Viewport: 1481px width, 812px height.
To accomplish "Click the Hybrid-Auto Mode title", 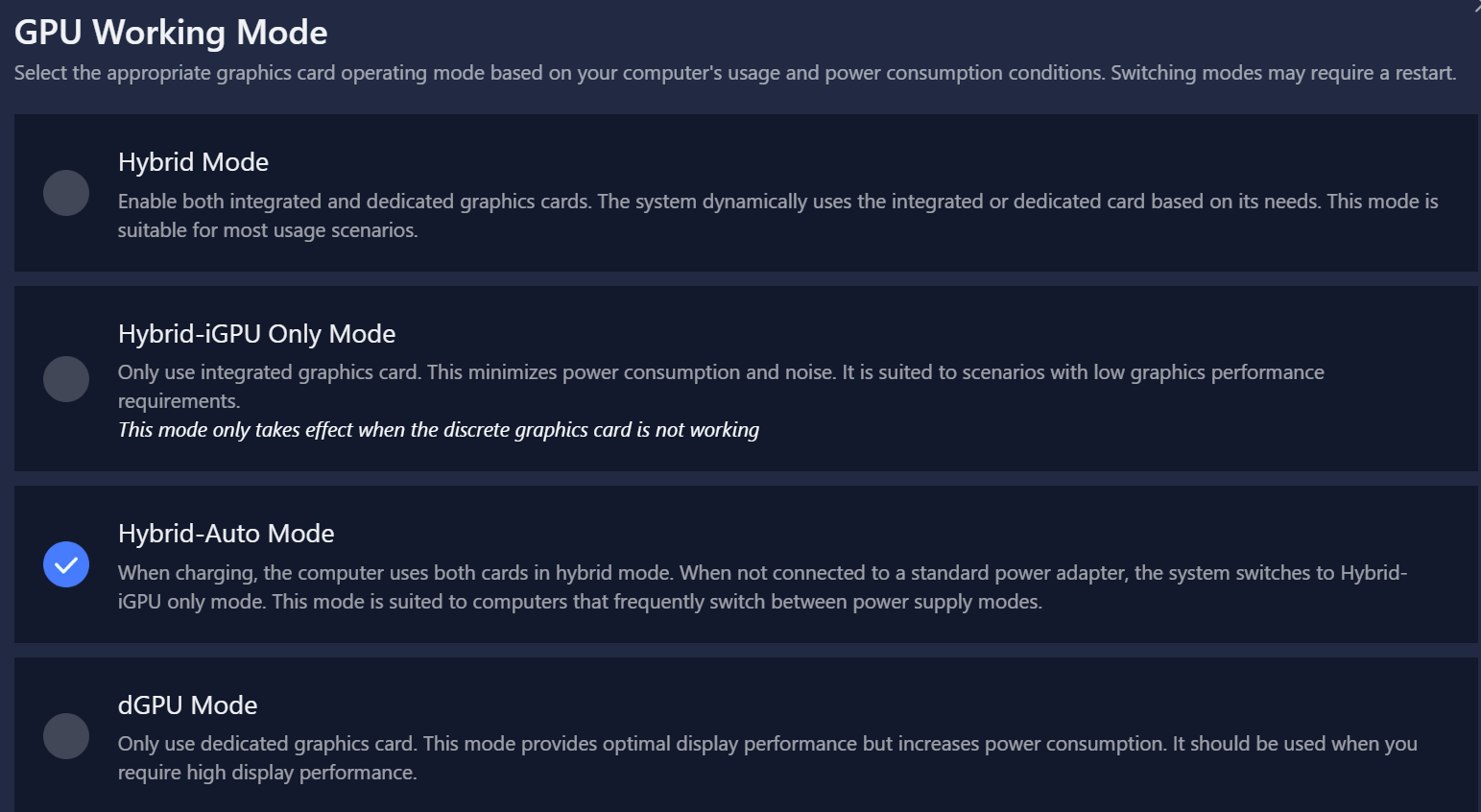I will coord(226,534).
